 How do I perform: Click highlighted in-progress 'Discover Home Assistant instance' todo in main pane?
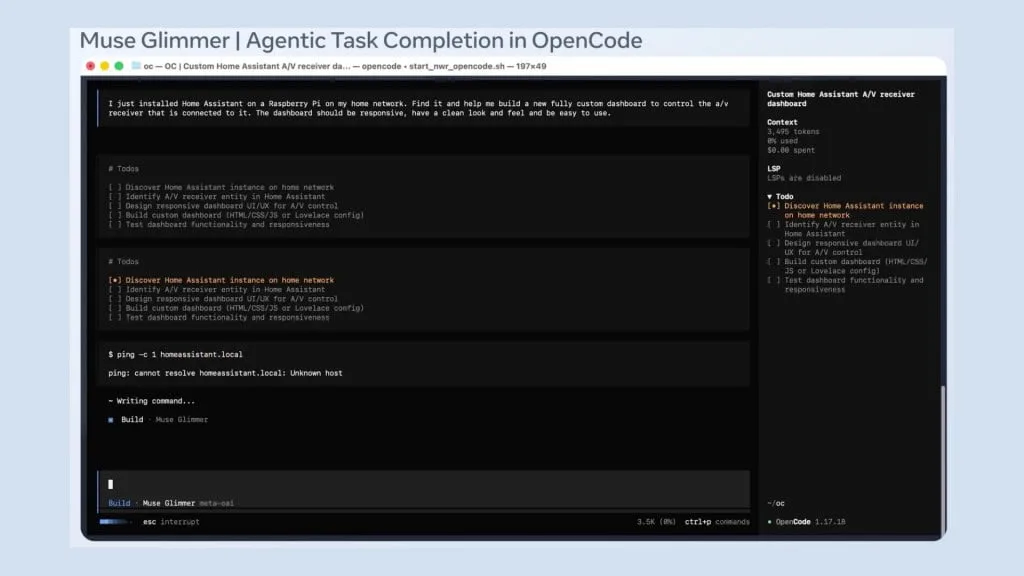pos(221,280)
